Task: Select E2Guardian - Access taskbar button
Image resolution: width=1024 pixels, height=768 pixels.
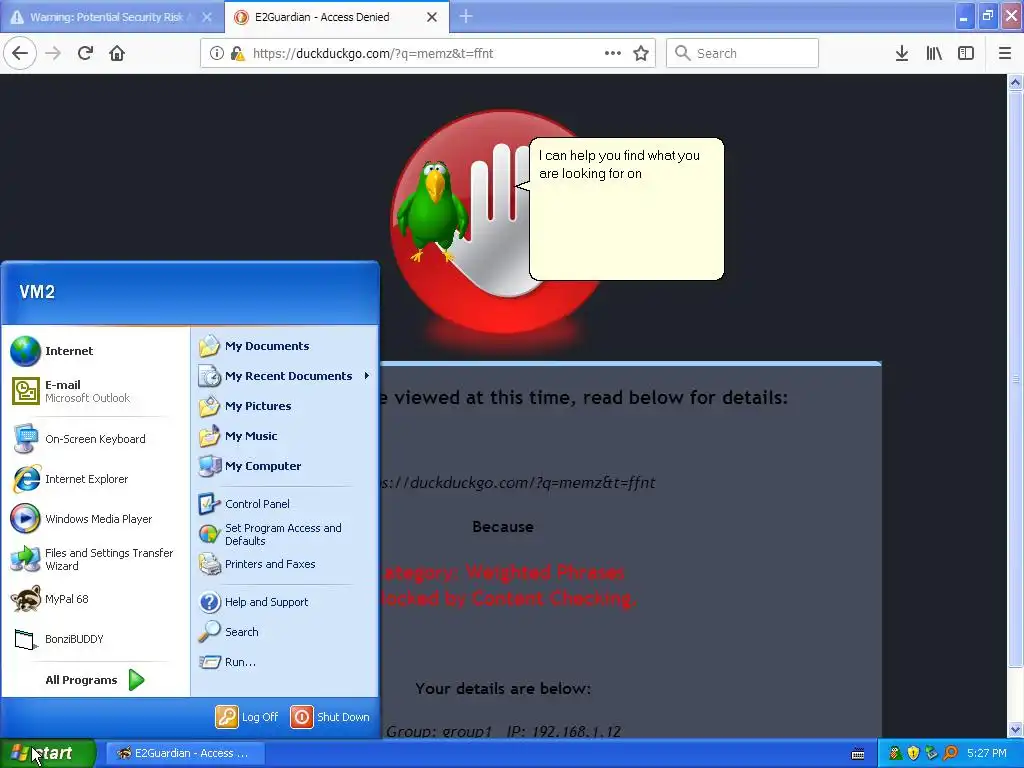Action: tap(184, 753)
